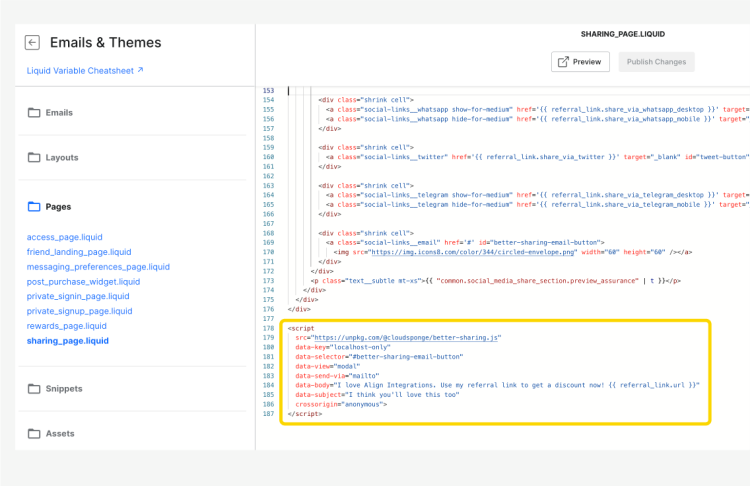The width and height of the screenshot is (750, 486).
Task: Click line number 178 in the gutter
Action: click(x=268, y=328)
